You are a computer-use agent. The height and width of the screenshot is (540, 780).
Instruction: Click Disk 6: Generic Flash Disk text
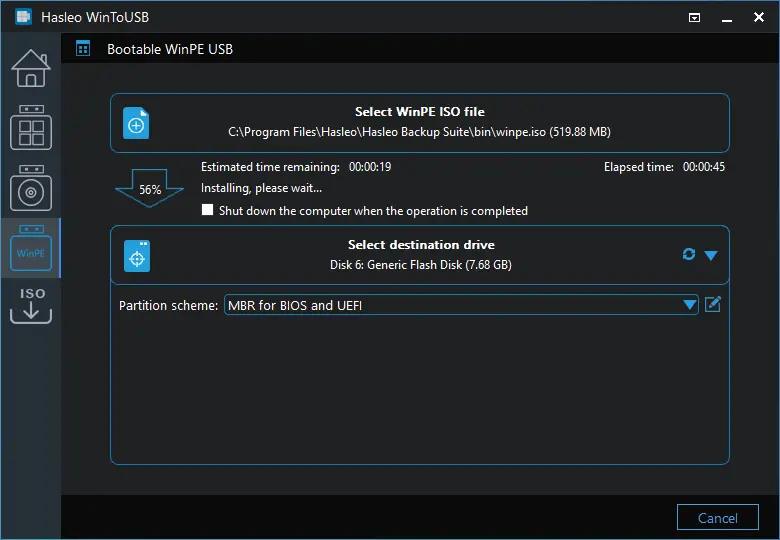coord(421,265)
